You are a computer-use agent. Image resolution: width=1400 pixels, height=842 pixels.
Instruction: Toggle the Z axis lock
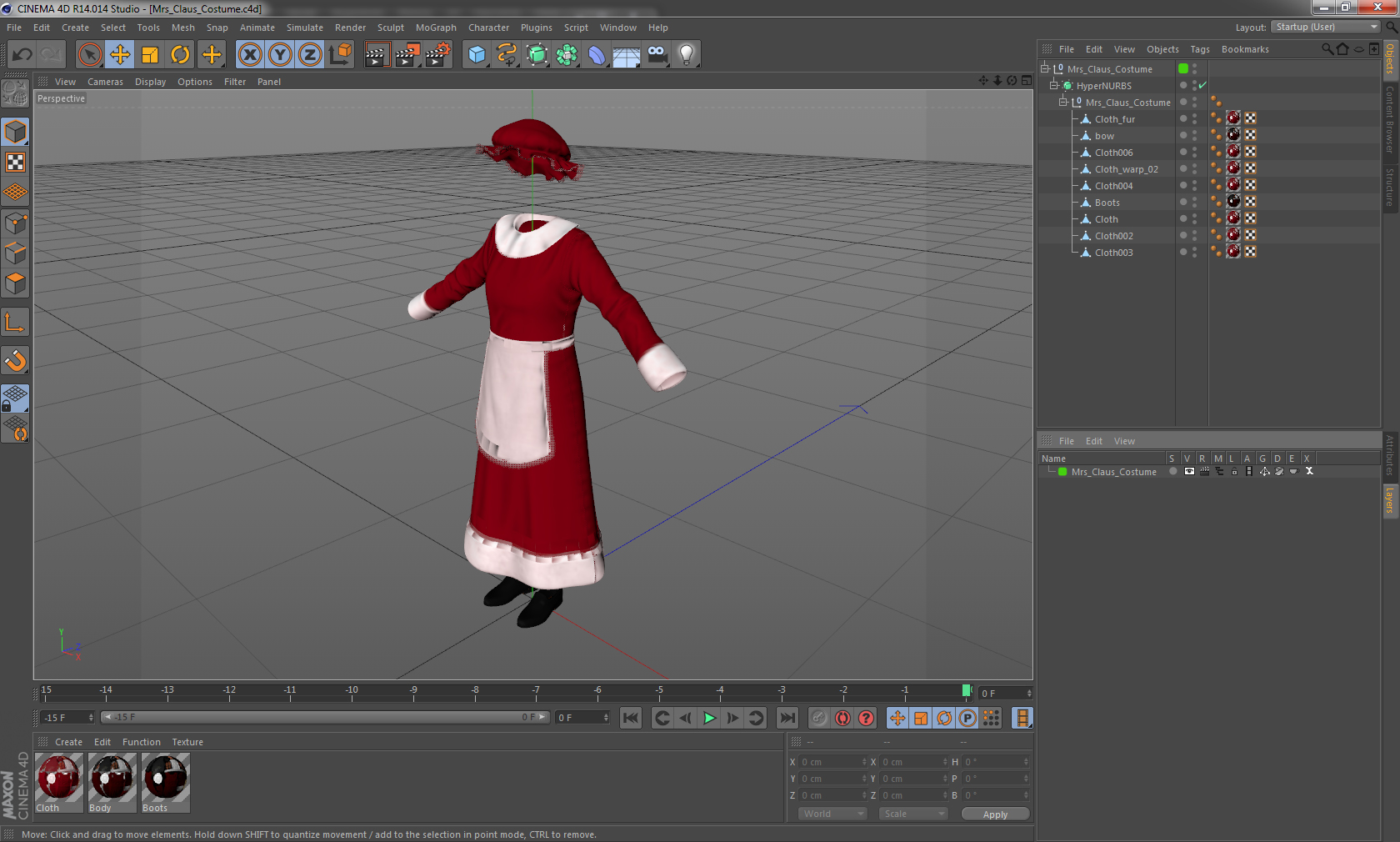coord(310,55)
